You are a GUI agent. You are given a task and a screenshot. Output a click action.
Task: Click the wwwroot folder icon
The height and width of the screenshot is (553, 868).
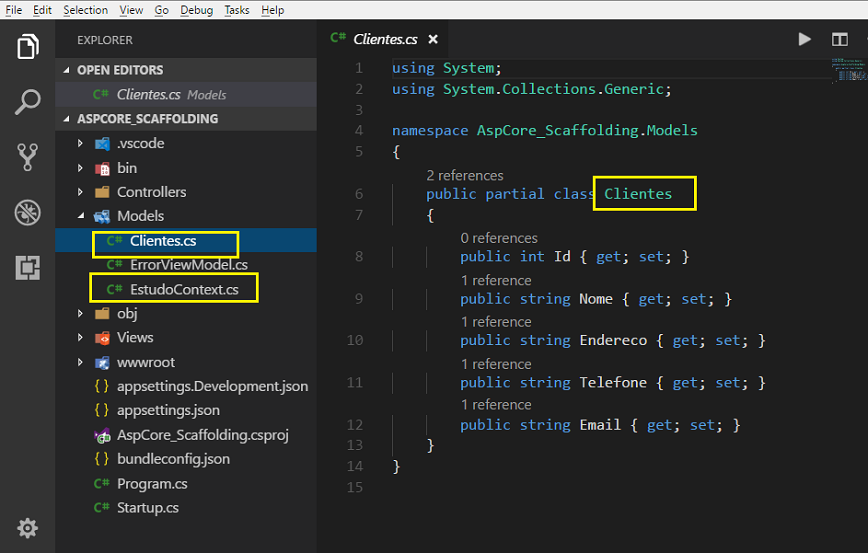pos(102,363)
